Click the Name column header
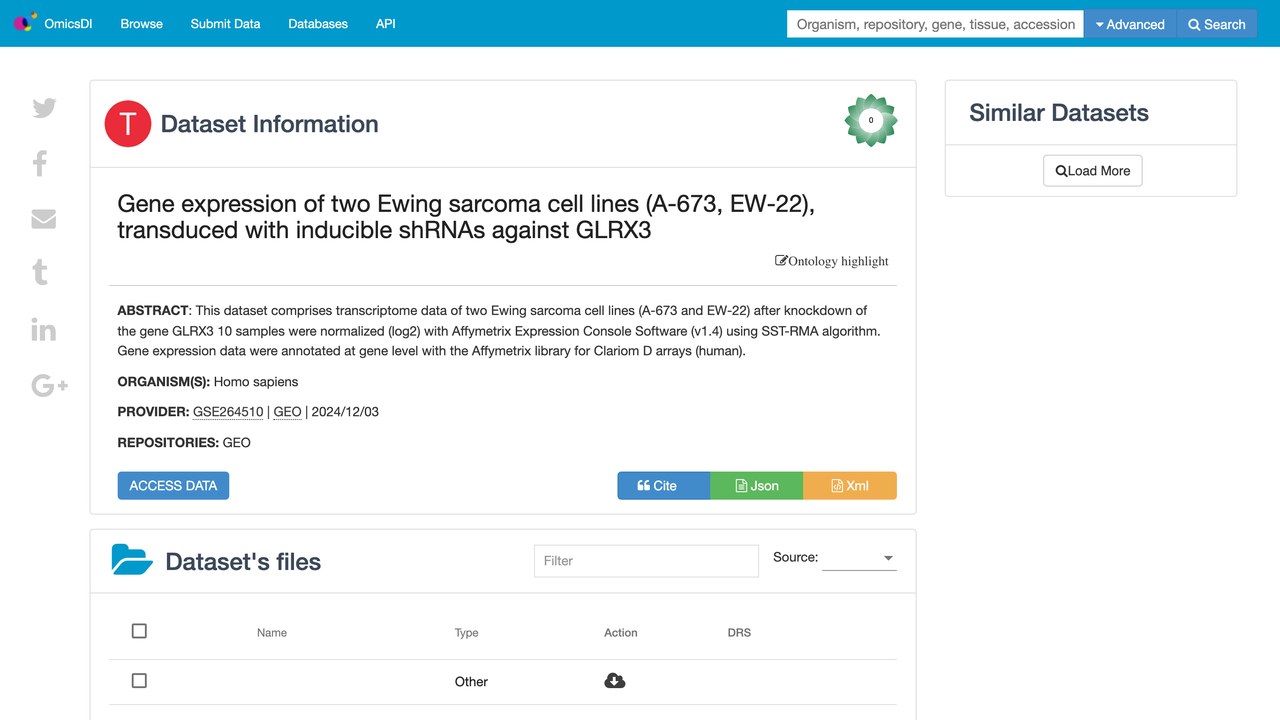This screenshot has height=720, width=1280. coord(272,633)
